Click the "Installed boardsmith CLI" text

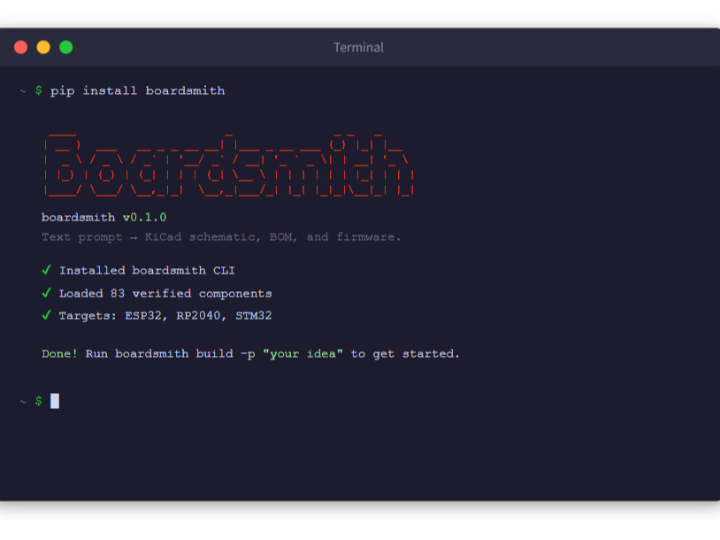click(x=147, y=270)
